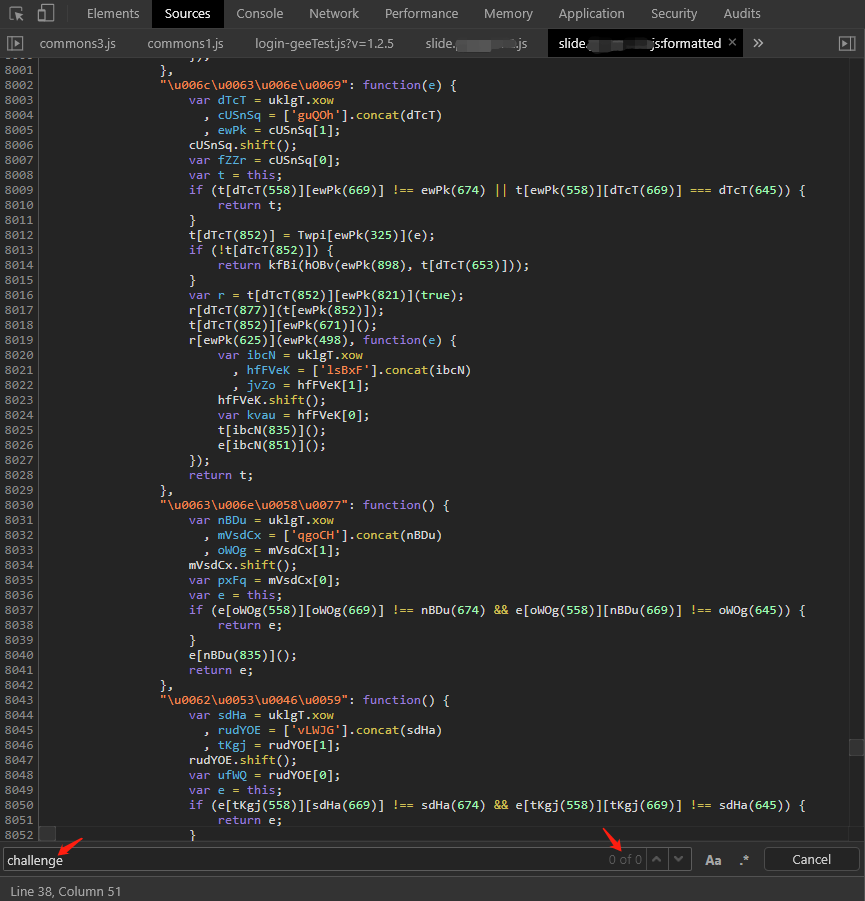
Task: Set breakpoint on line number 8009
Action: (19, 190)
